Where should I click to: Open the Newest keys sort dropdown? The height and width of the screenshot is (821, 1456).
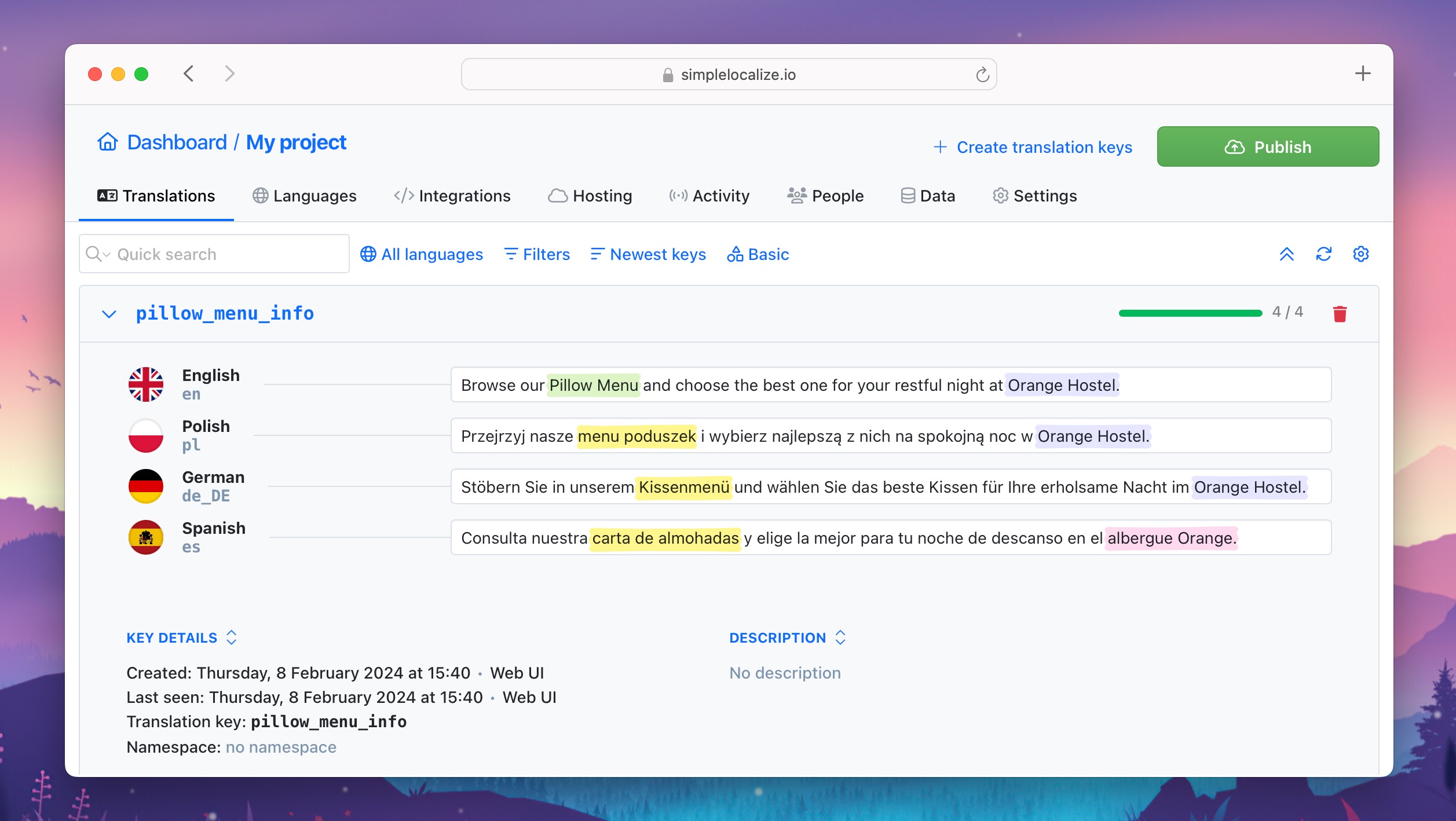tap(648, 254)
